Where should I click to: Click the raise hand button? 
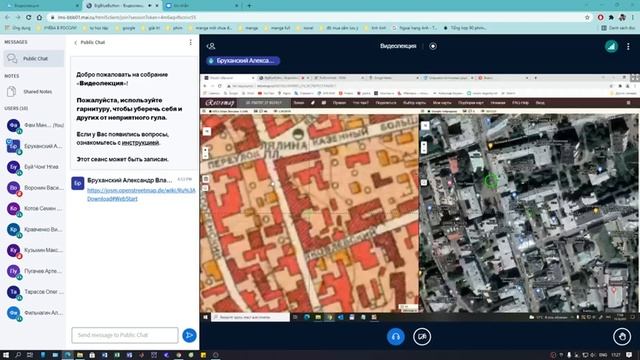click(622, 337)
